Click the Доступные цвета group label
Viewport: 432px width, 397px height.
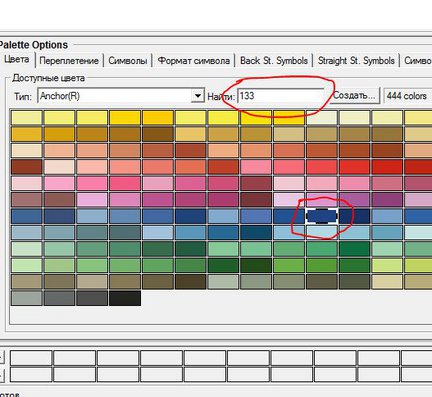48,78
